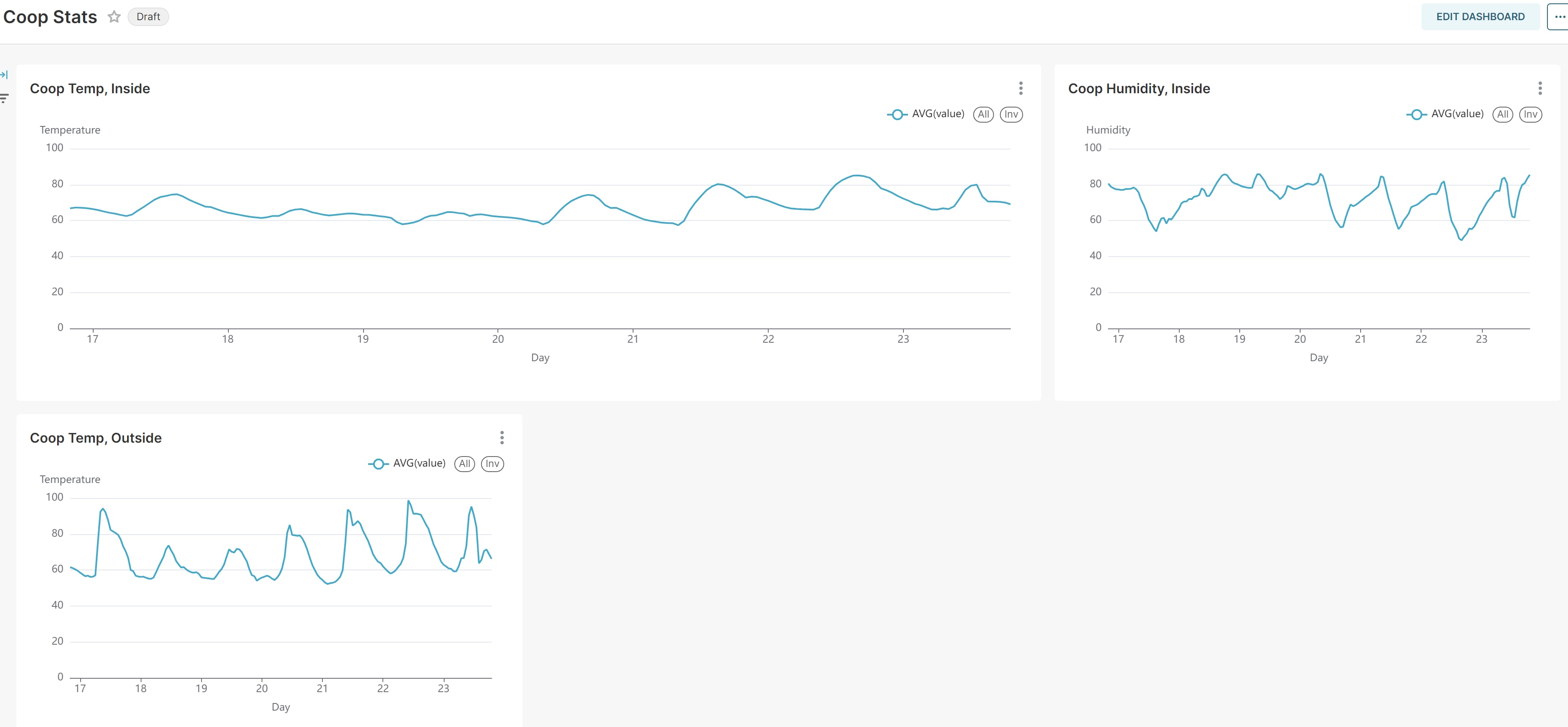The image size is (1568, 727).
Task: Click day 17 tick in Coop Temp, Outside chart
Action: click(80, 689)
